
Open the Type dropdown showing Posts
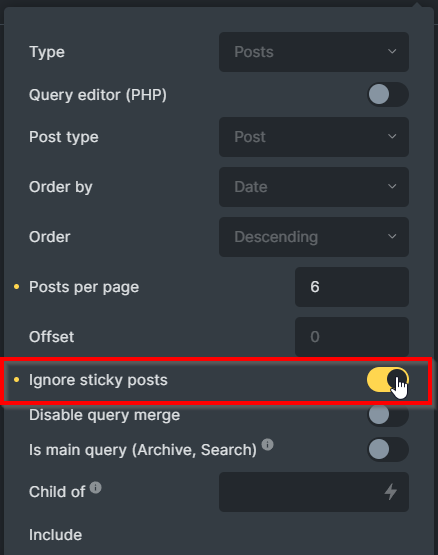click(x=314, y=52)
